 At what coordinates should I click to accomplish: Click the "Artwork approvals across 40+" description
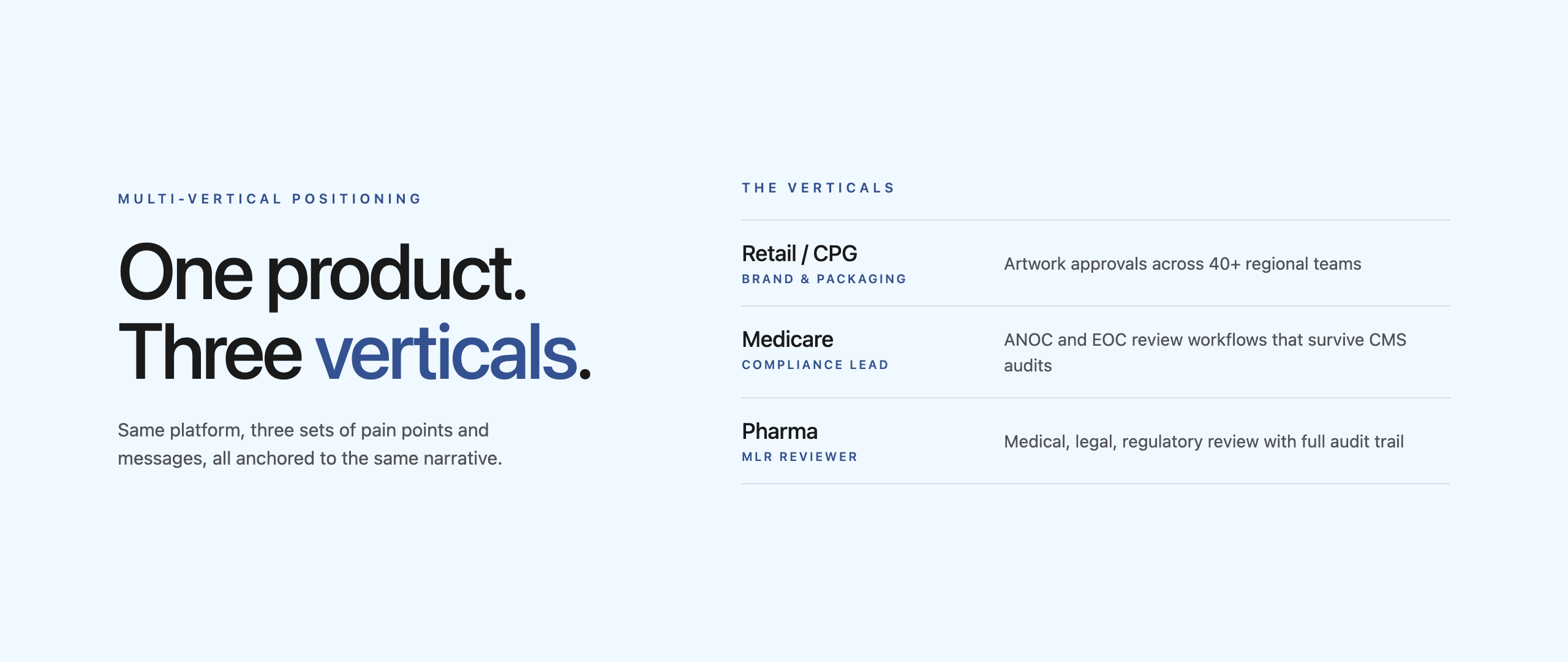coord(1182,264)
